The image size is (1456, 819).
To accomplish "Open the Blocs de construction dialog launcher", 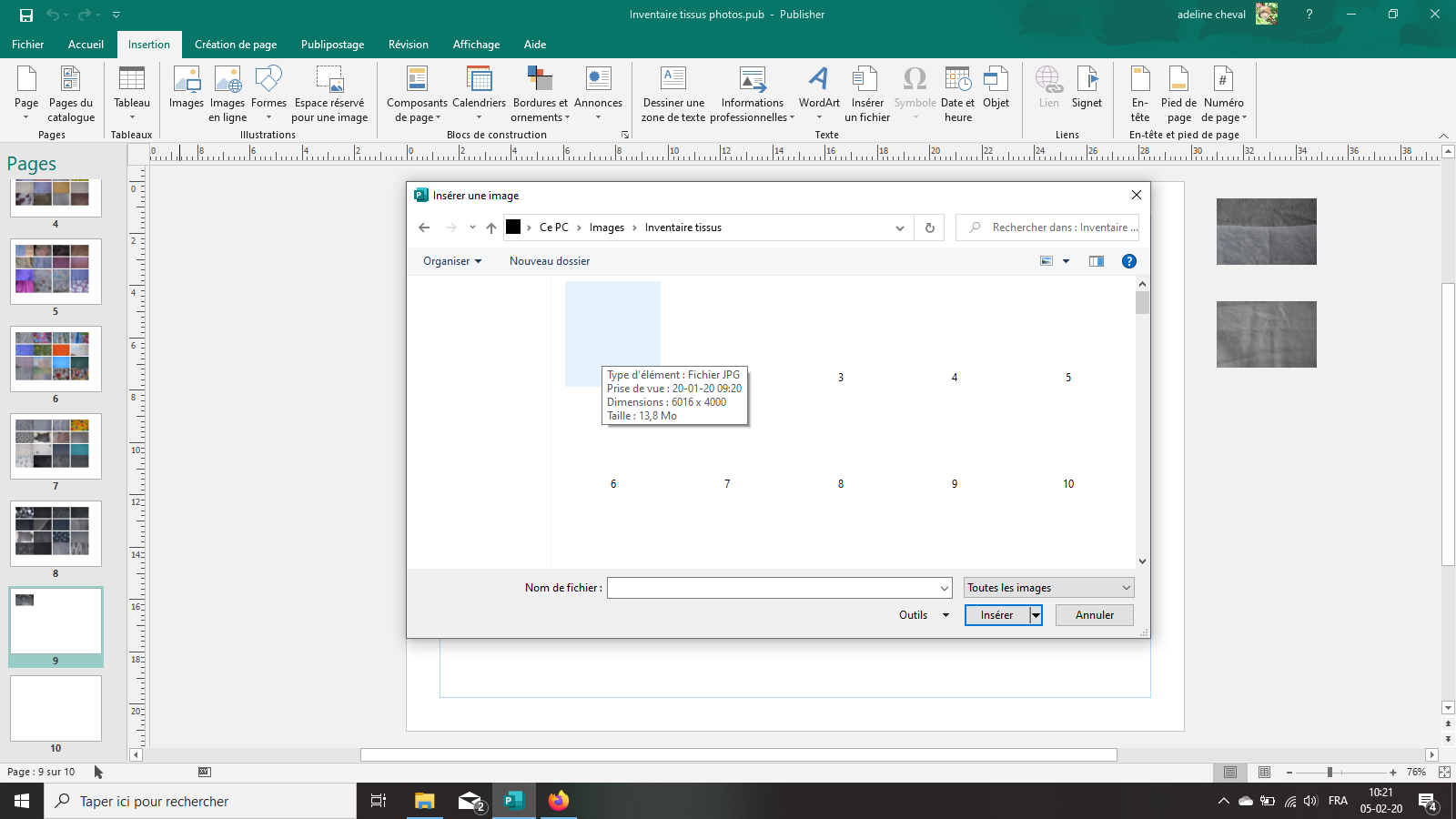I will pos(625,135).
